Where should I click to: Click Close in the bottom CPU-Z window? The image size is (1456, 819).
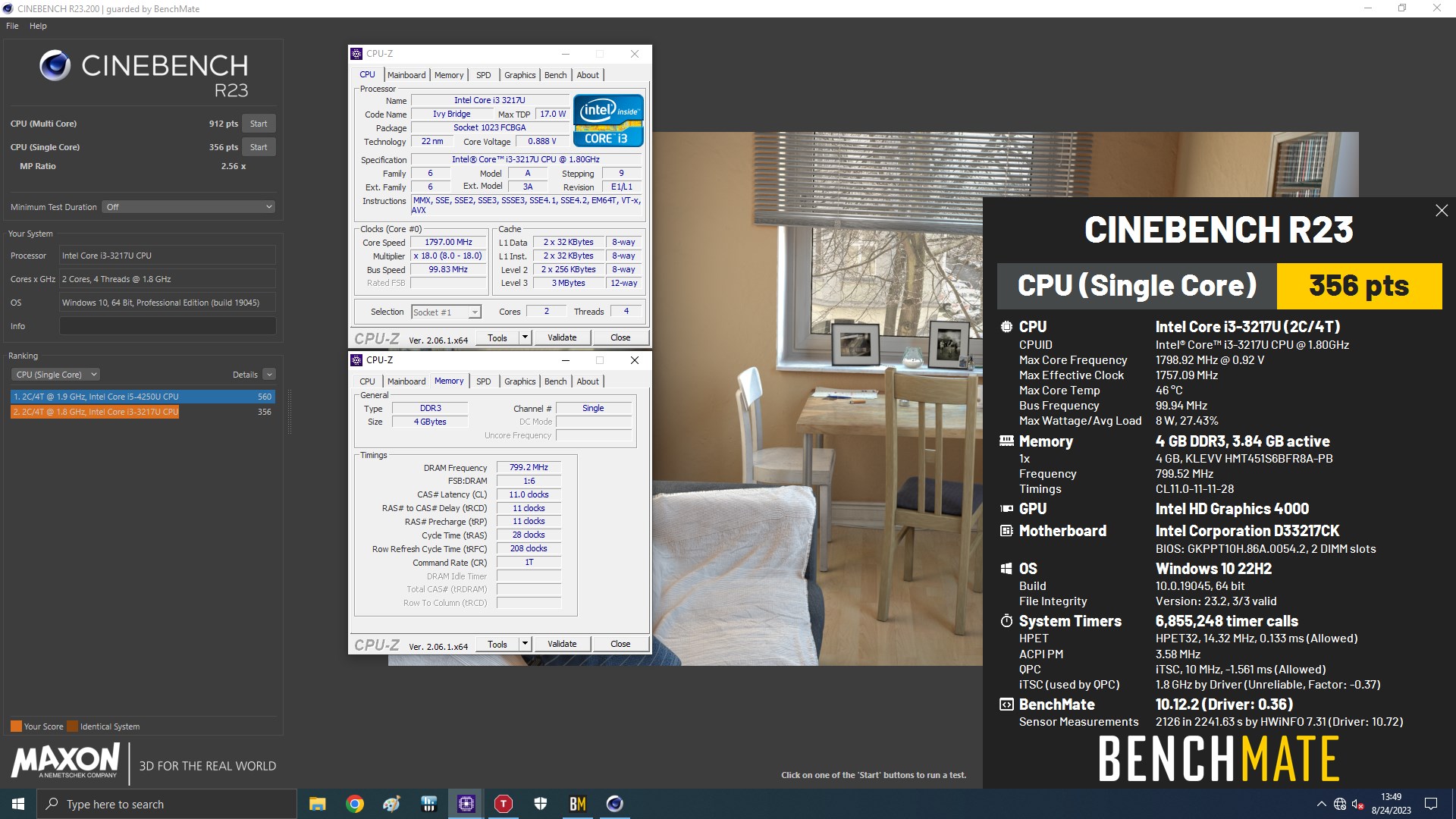pyautogui.click(x=620, y=645)
